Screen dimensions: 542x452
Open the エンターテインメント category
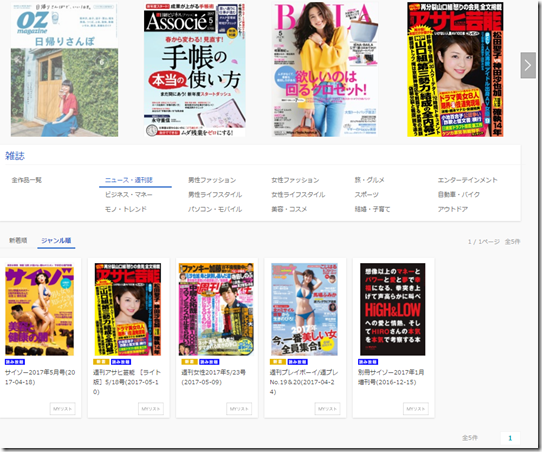[x=467, y=180]
